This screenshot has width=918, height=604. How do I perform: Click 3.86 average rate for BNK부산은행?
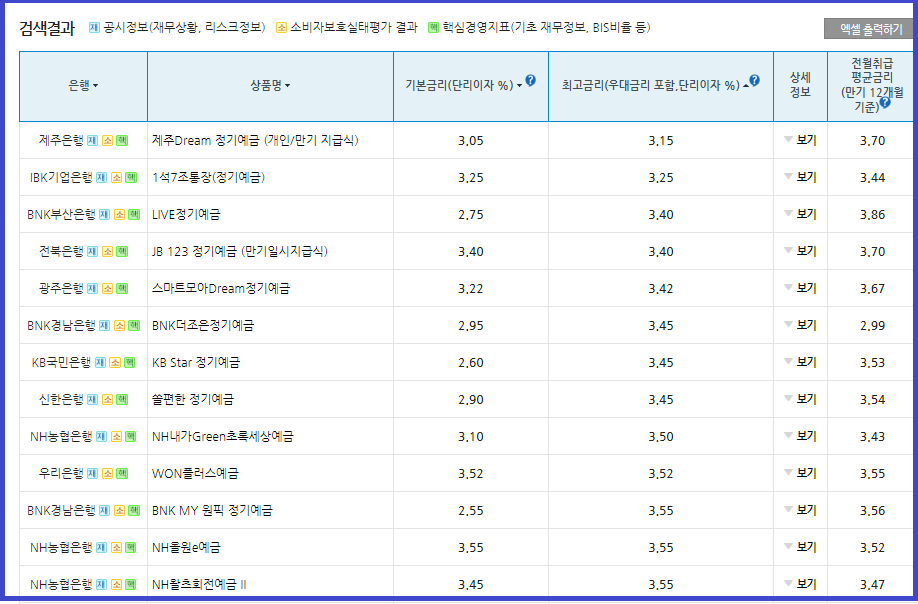pyautogui.click(x=872, y=215)
